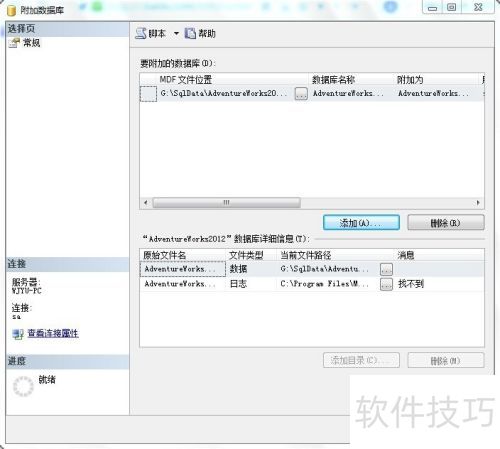Minimize the Attach Databases window

tap(432, 7)
